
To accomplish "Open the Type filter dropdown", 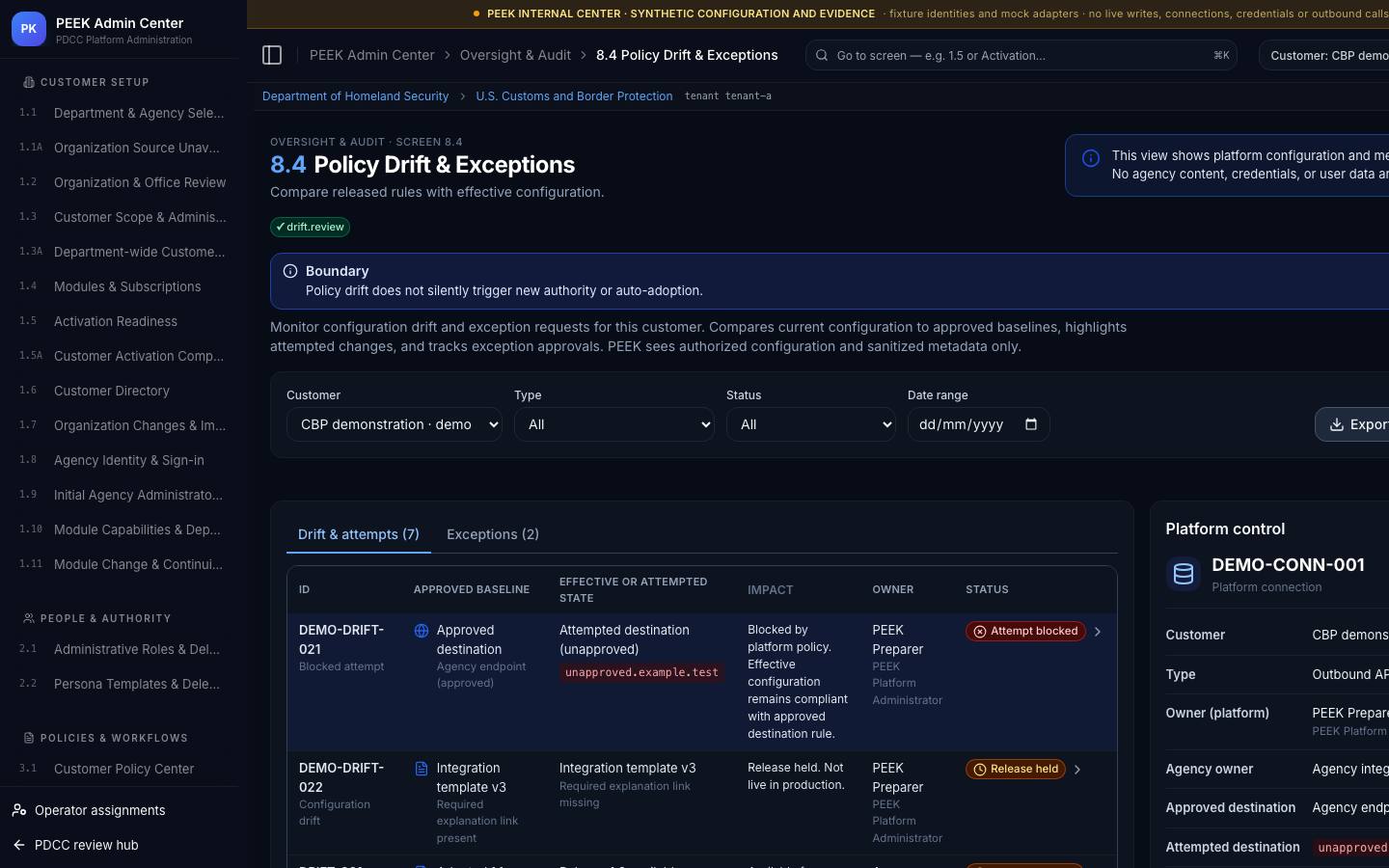I will (614, 424).
